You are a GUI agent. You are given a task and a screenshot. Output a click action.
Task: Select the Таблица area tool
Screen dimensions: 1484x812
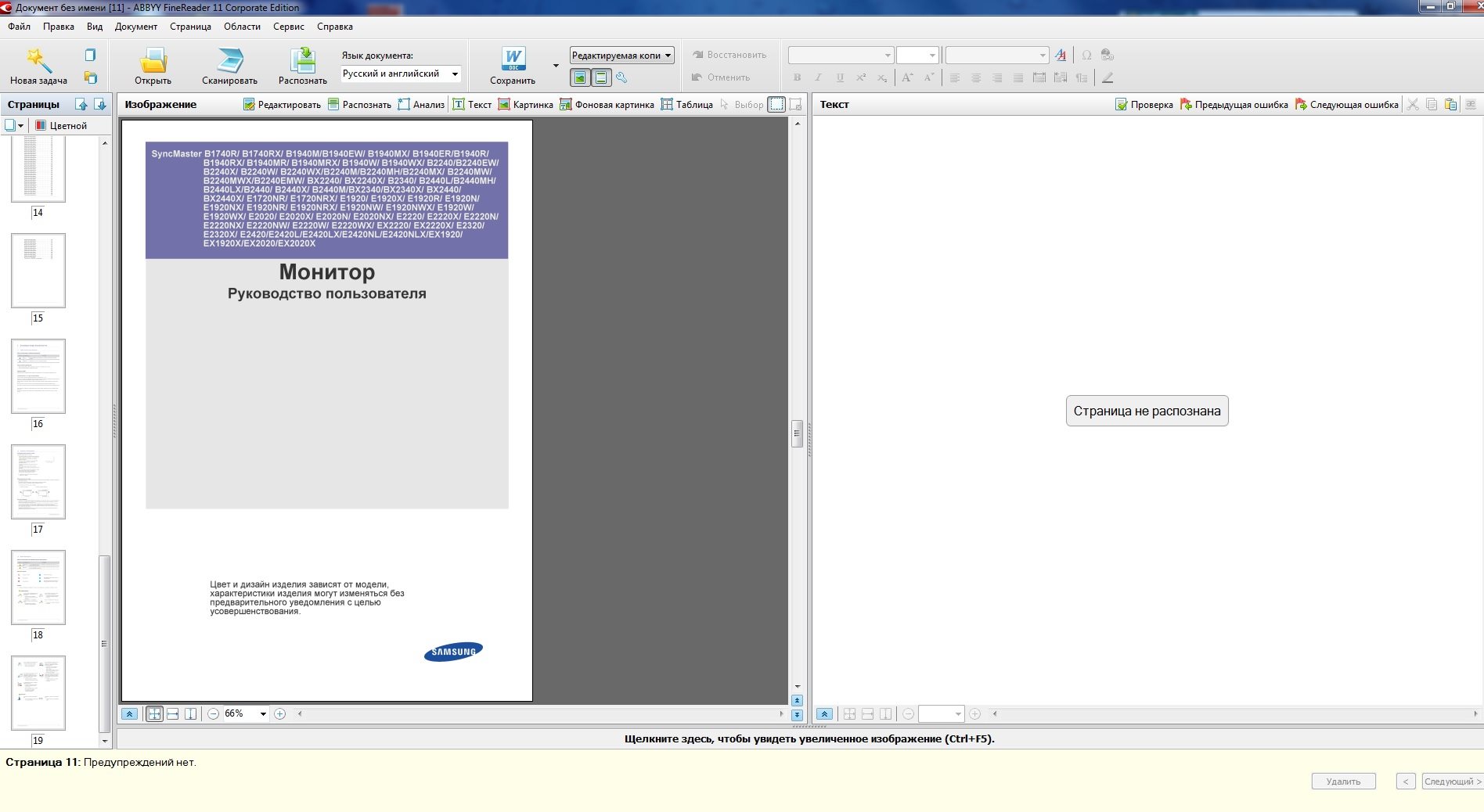(x=686, y=105)
